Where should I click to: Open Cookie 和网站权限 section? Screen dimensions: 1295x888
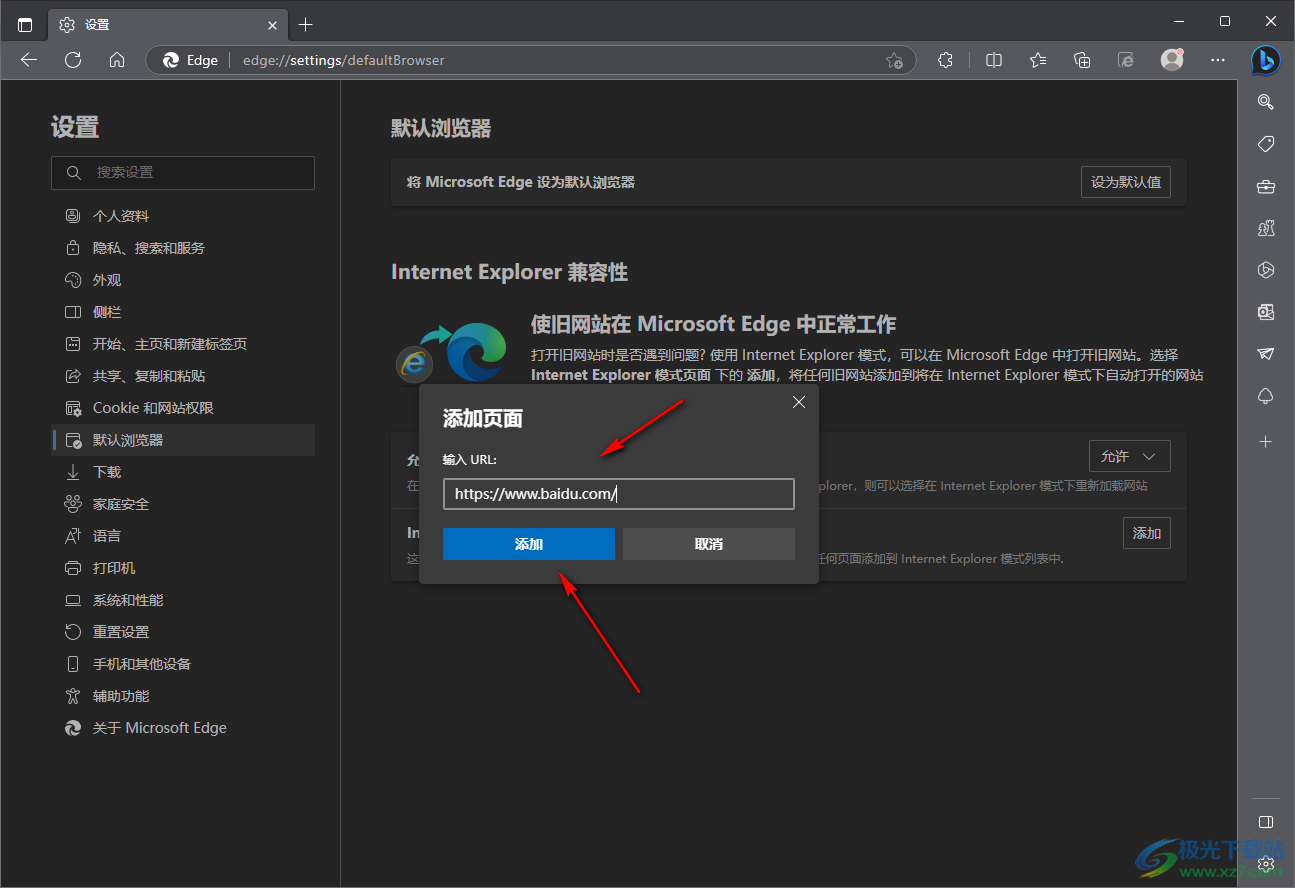(x=183, y=408)
